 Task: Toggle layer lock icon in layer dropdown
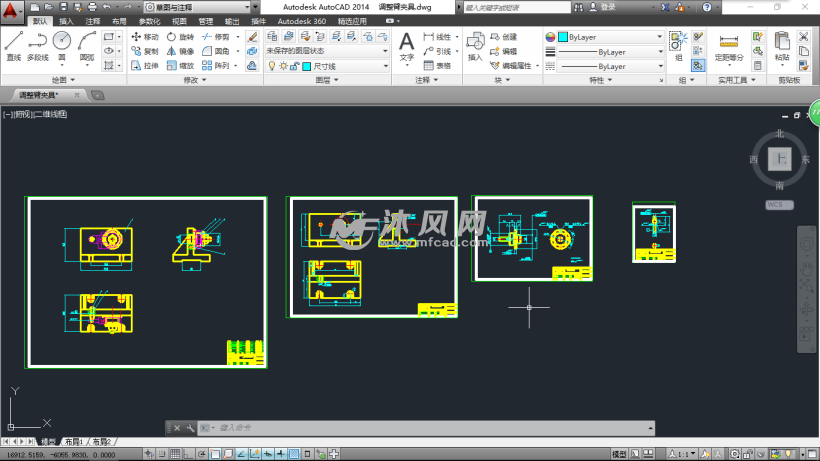(x=294, y=66)
